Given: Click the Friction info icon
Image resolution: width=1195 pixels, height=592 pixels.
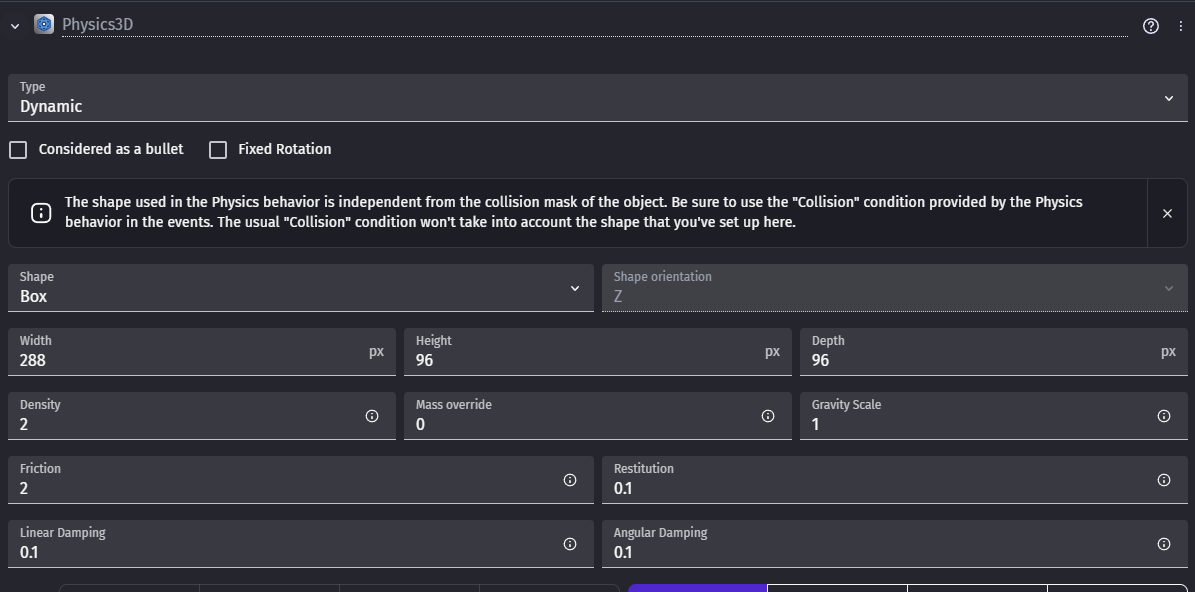Looking at the screenshot, I should (x=570, y=480).
